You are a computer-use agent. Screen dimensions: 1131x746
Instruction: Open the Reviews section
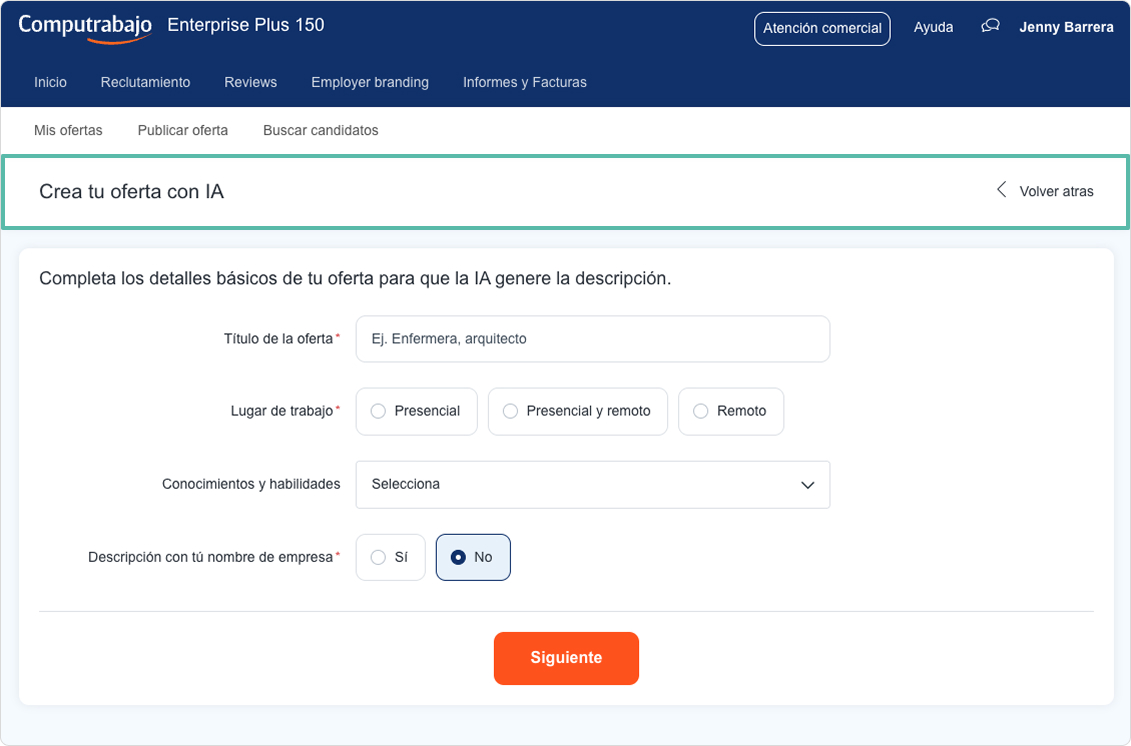[x=250, y=82]
